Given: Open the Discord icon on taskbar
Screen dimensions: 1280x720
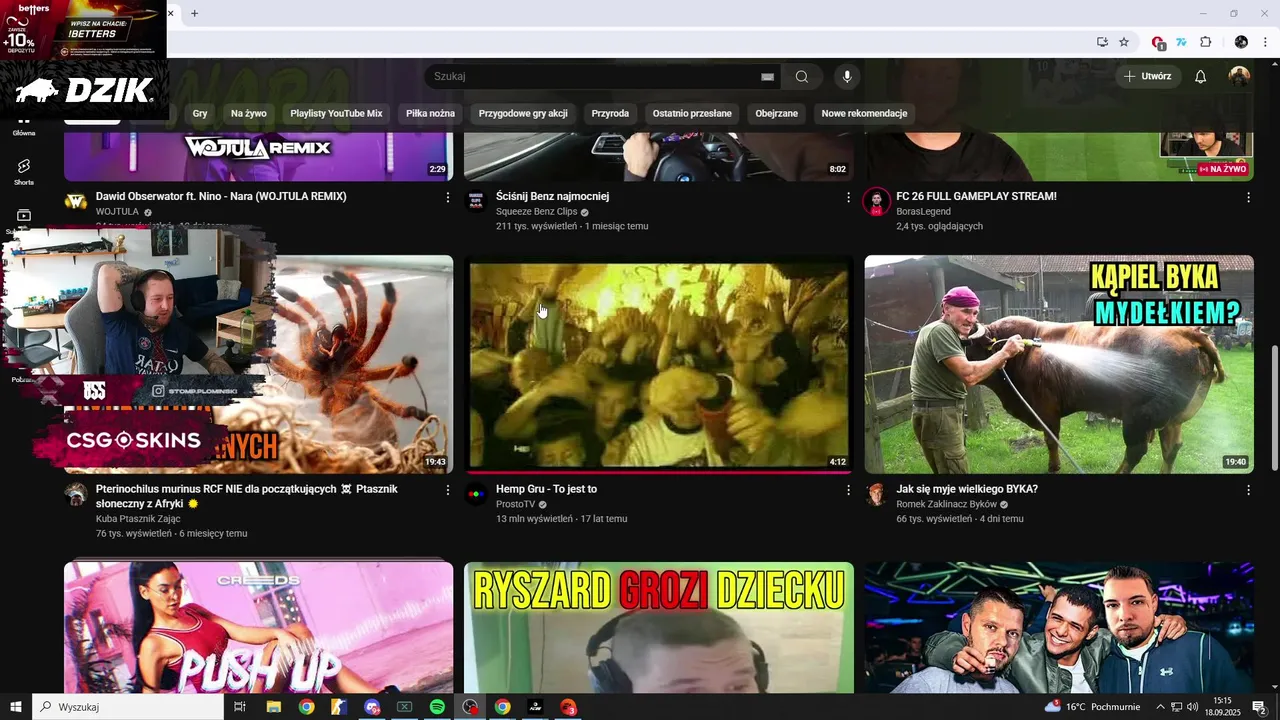Looking at the screenshot, I should click(x=372, y=707).
